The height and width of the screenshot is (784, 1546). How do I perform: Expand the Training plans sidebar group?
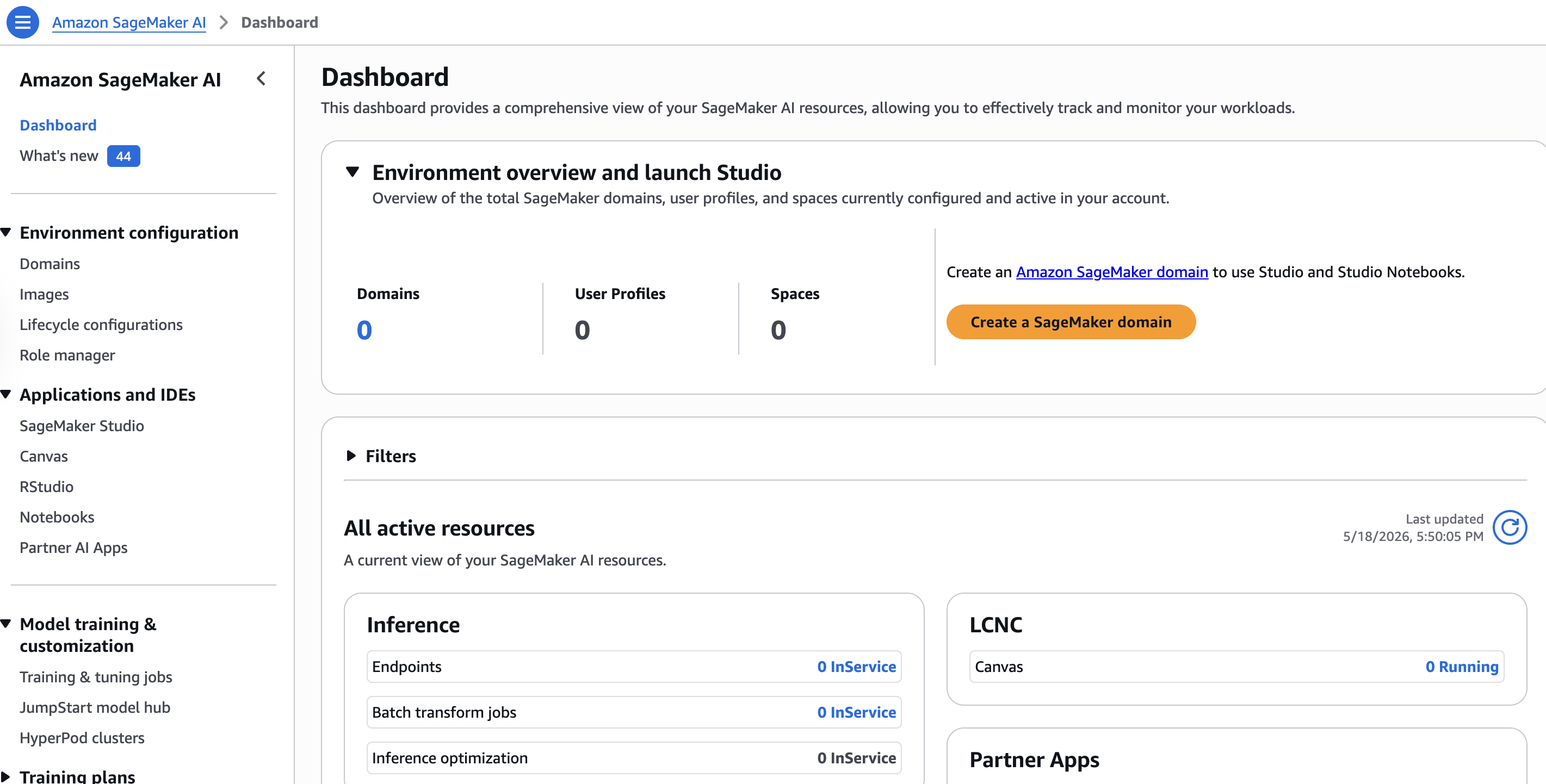tap(6, 776)
